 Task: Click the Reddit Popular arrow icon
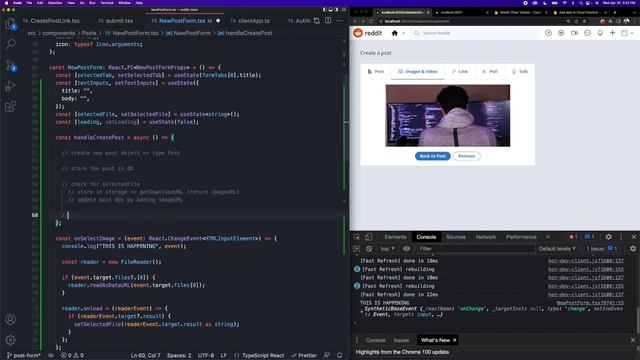(548, 33)
